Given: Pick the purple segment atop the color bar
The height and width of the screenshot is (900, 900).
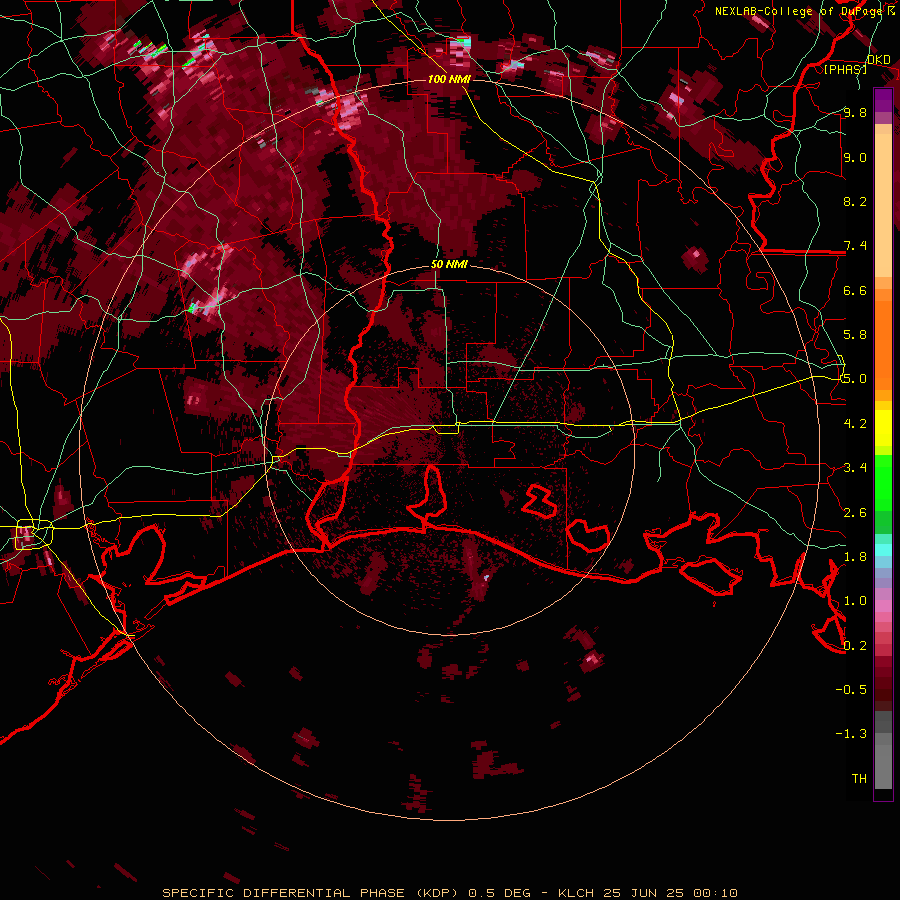Looking at the screenshot, I should 883,100.
